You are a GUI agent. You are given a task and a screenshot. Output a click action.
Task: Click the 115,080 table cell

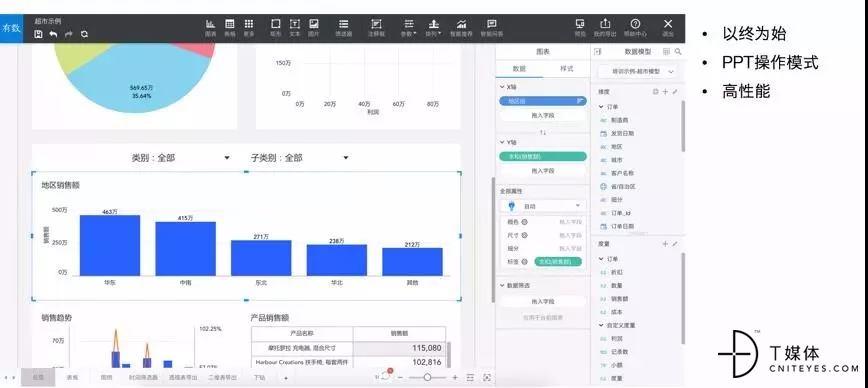pyautogui.click(x=399, y=348)
